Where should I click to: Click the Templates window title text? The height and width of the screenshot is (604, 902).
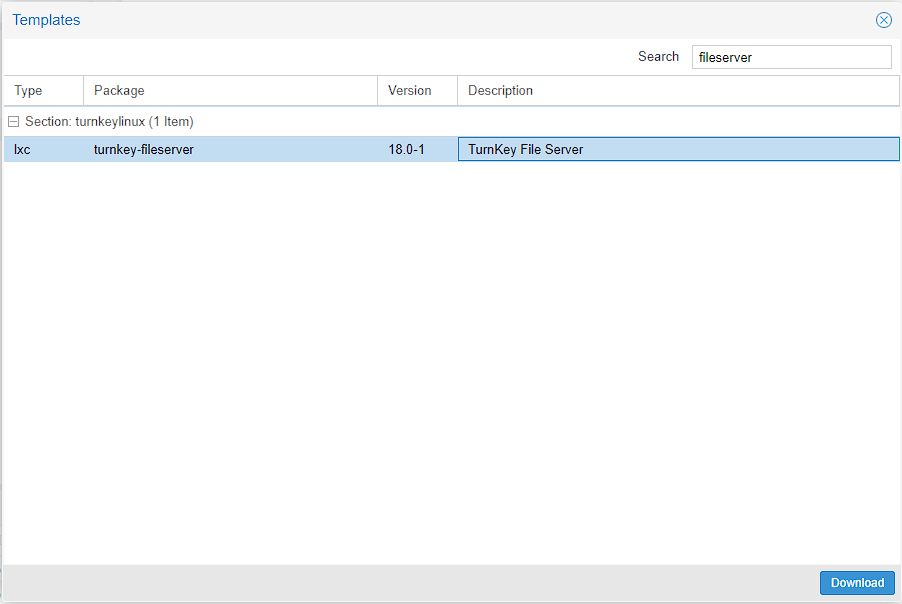46,20
